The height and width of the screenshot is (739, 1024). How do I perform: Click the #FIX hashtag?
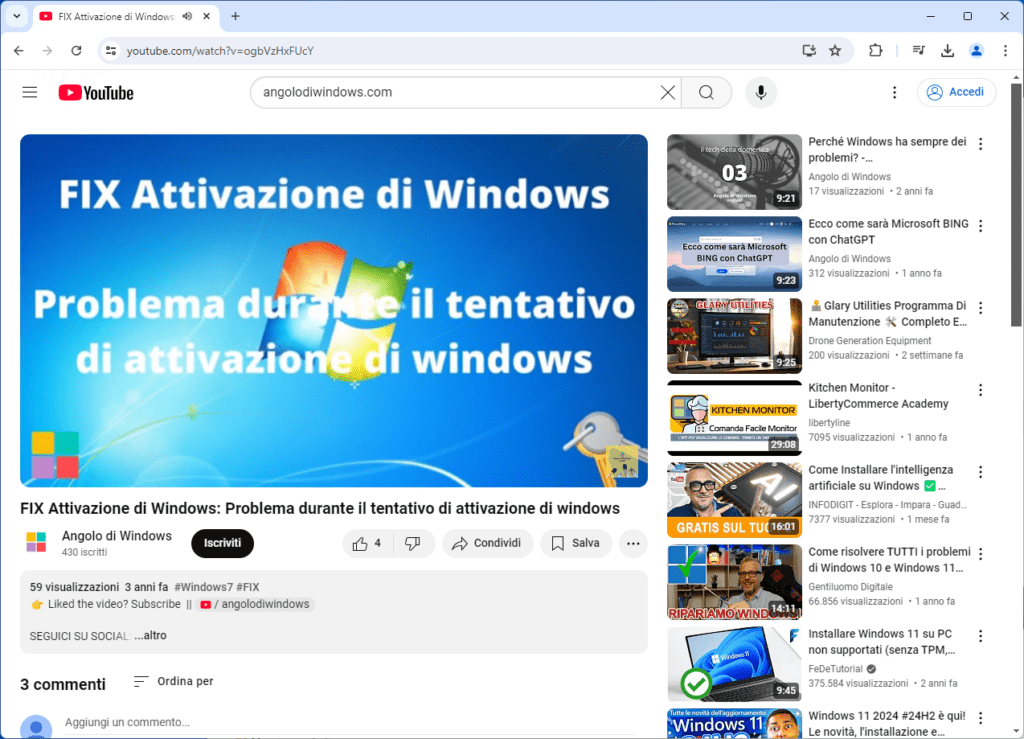248,587
